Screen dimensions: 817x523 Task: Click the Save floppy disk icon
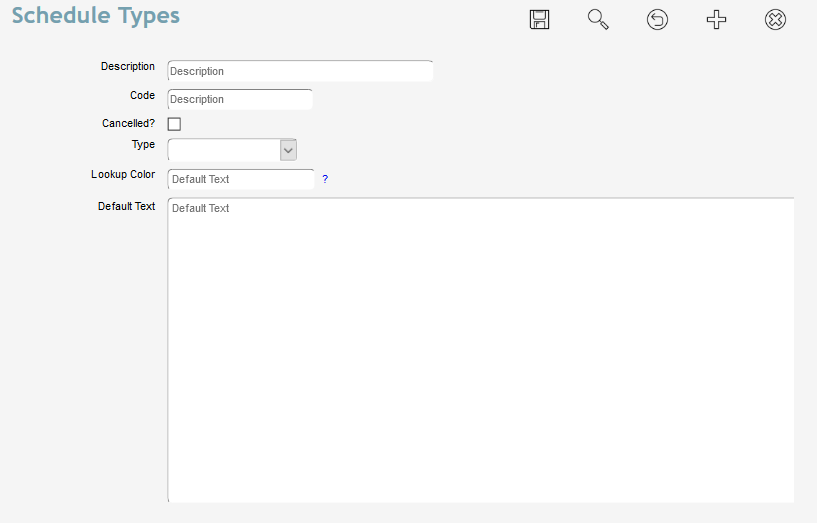(x=540, y=20)
